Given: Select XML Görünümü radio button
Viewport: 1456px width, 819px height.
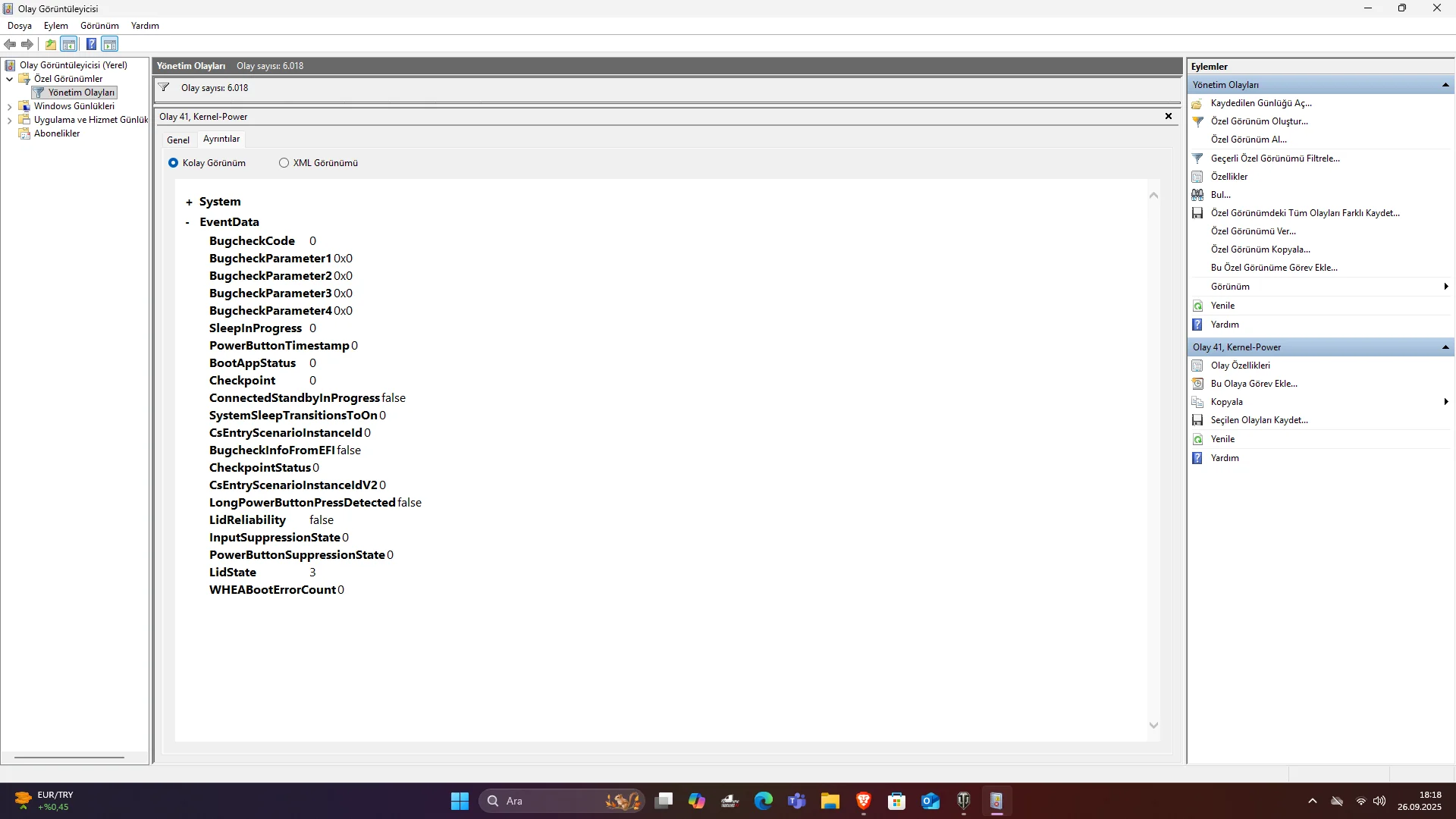Looking at the screenshot, I should (x=284, y=163).
